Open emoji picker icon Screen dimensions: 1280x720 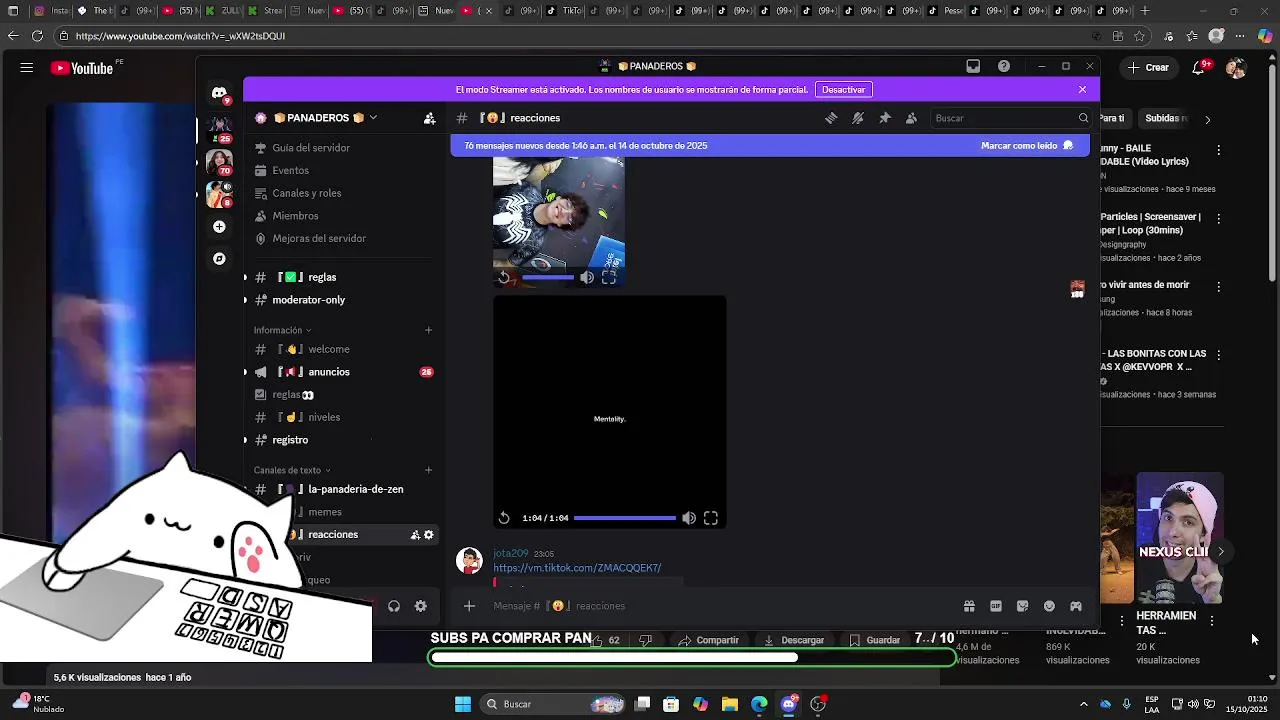[x=1049, y=606]
